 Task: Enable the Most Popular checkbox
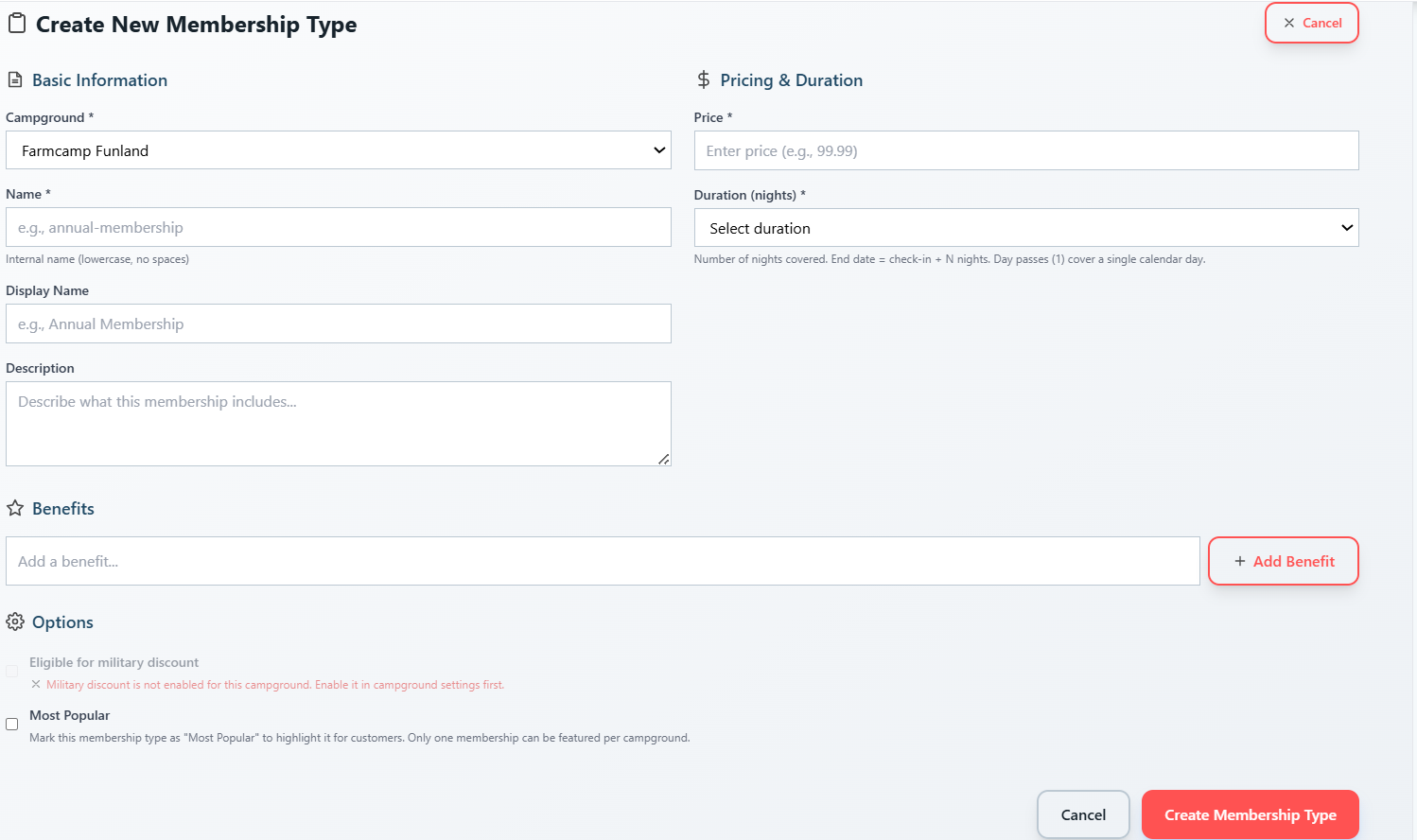12,724
